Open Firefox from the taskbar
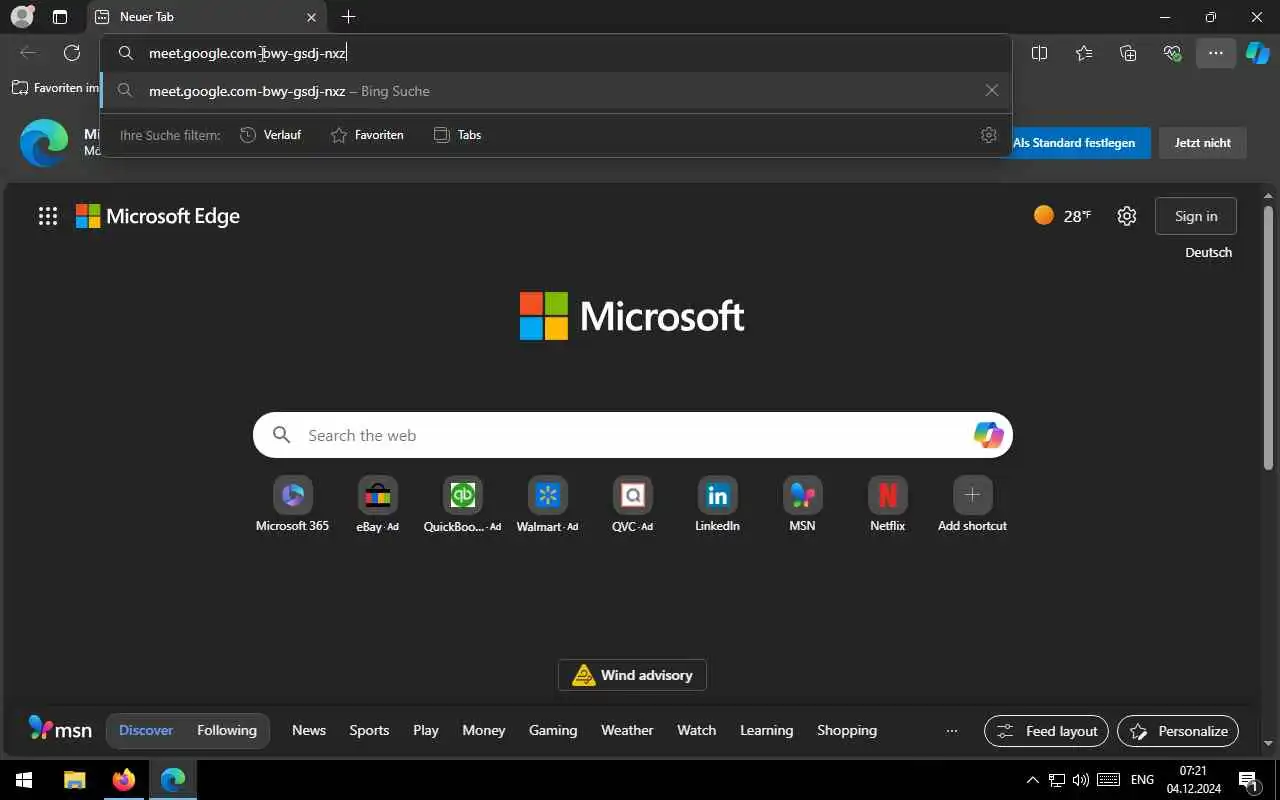The height and width of the screenshot is (800, 1280). pos(124,779)
